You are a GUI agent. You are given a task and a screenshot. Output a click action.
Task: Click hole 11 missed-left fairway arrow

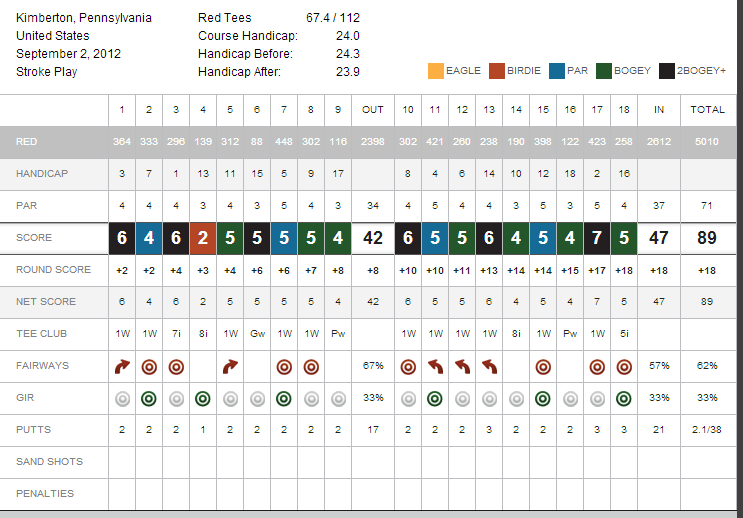tap(435, 366)
